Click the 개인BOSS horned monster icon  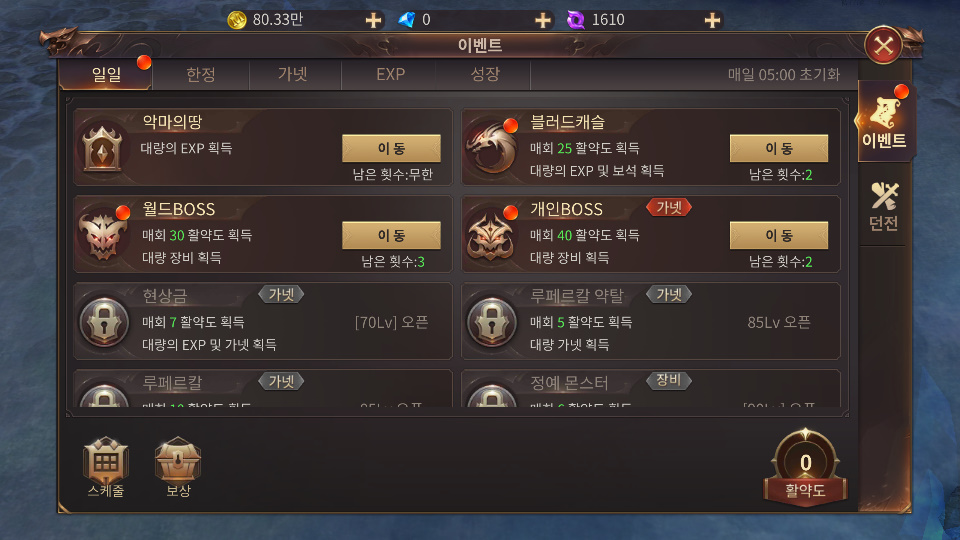(x=490, y=236)
